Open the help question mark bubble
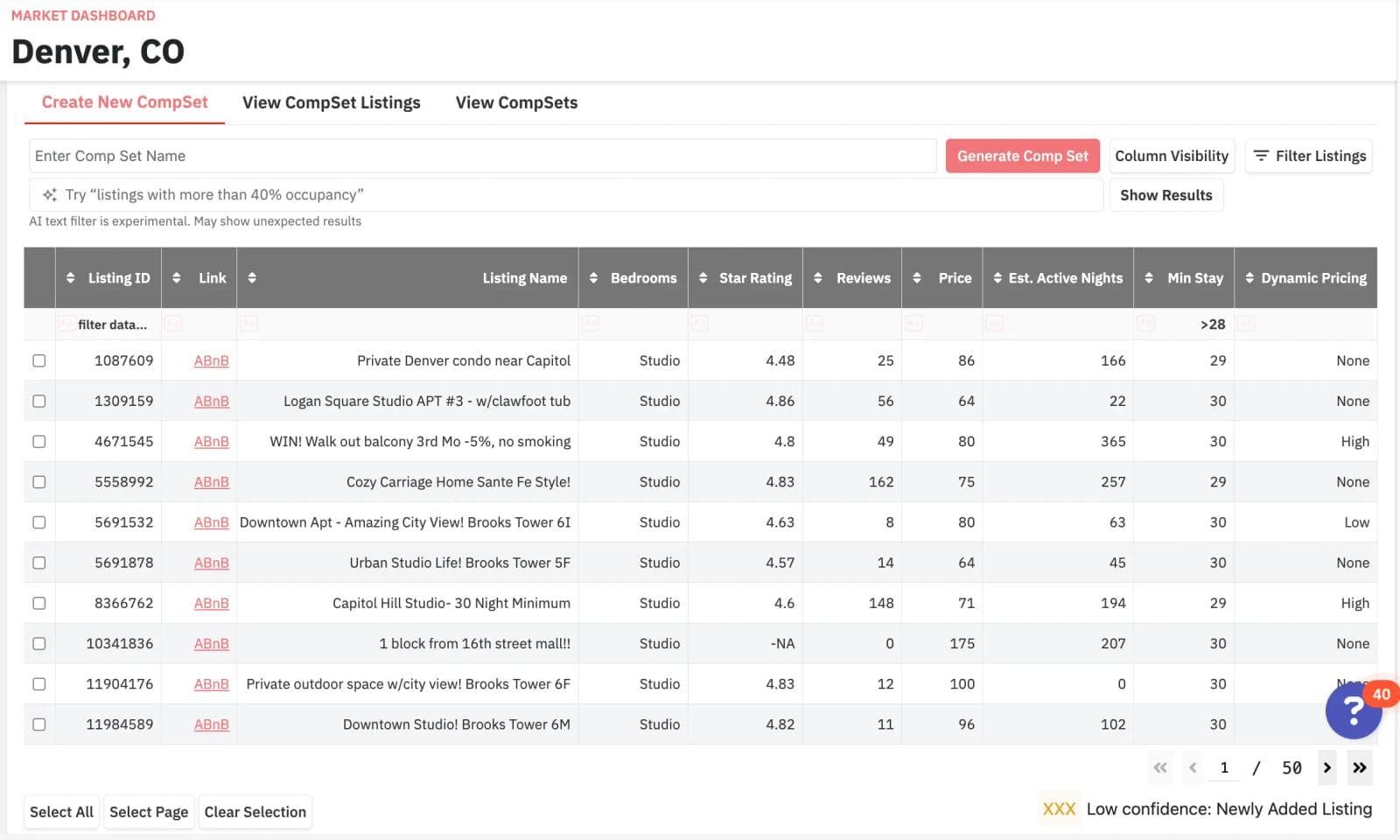 pyautogui.click(x=1354, y=710)
